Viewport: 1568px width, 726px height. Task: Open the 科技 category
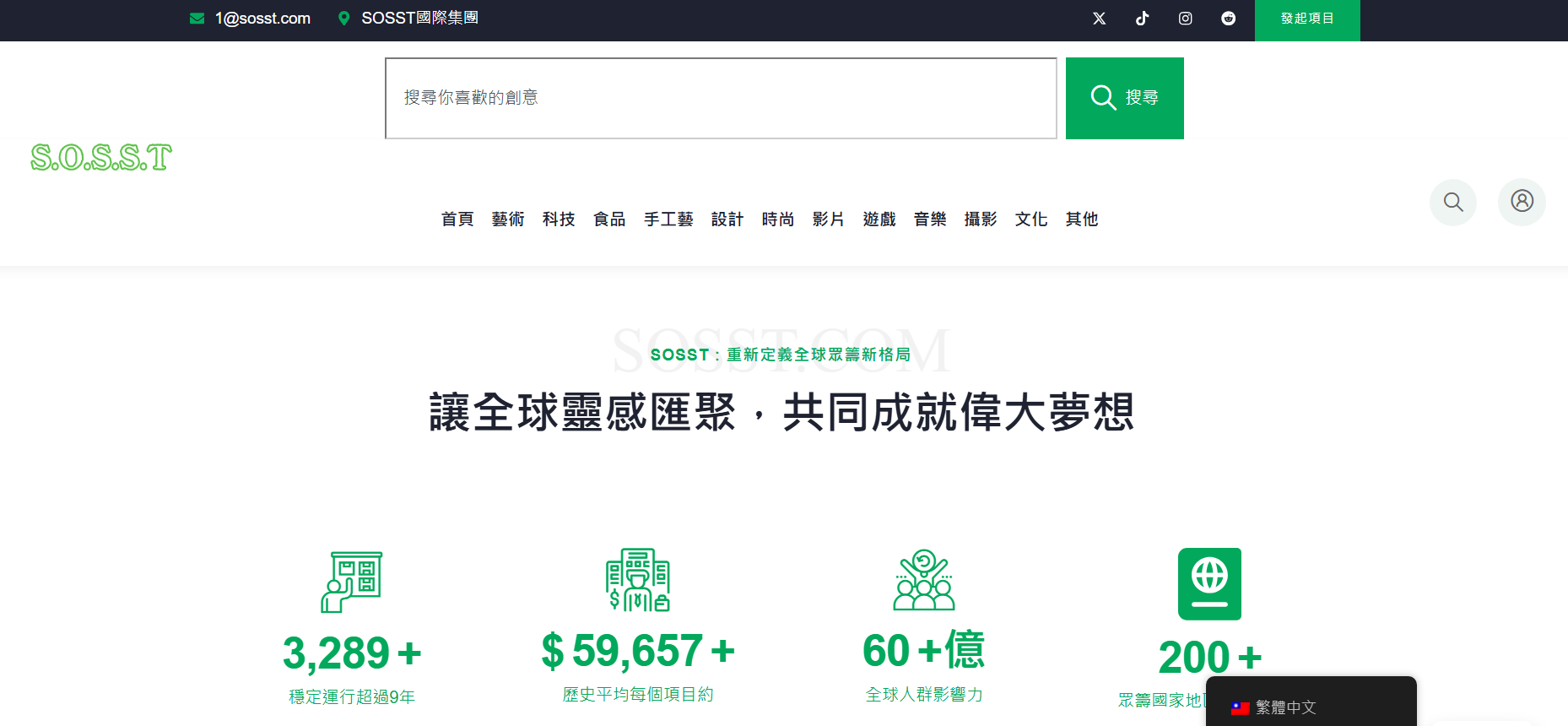point(559,219)
